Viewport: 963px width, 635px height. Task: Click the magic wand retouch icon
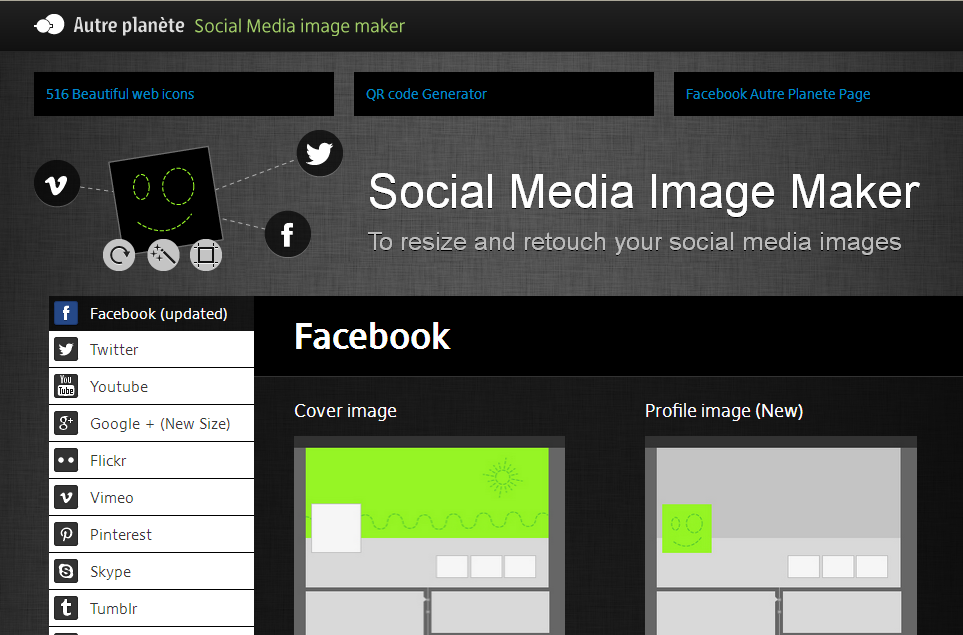tap(163, 254)
